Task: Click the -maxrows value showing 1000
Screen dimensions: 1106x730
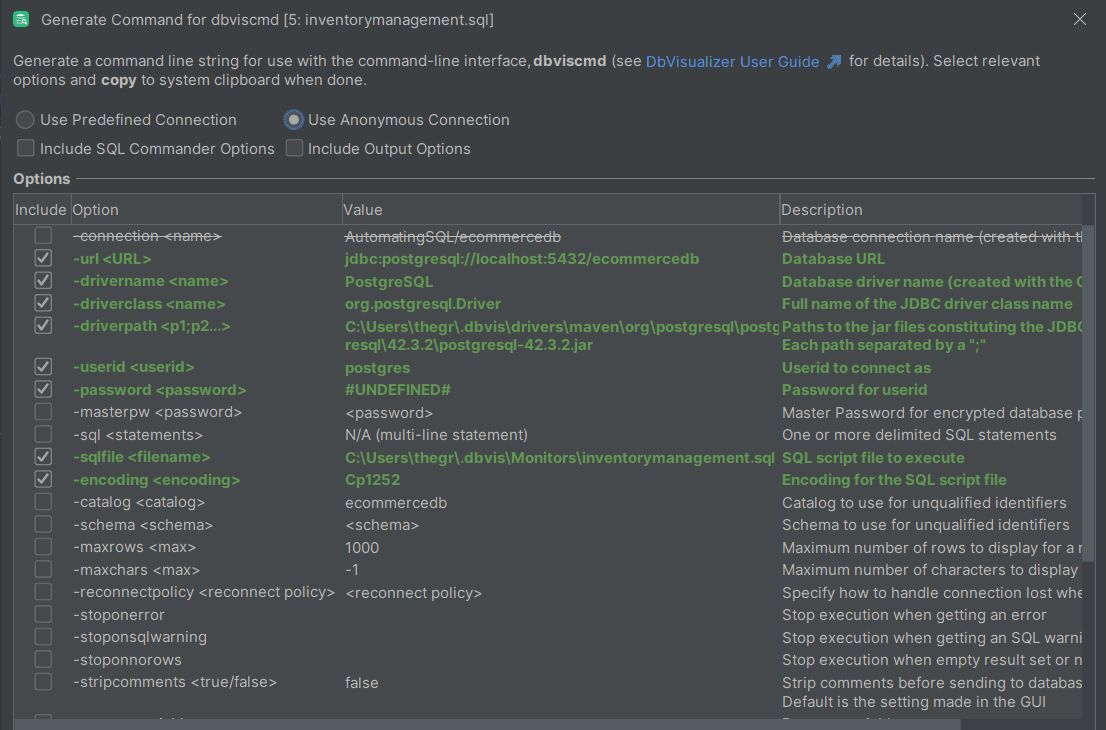Action: [x=362, y=547]
